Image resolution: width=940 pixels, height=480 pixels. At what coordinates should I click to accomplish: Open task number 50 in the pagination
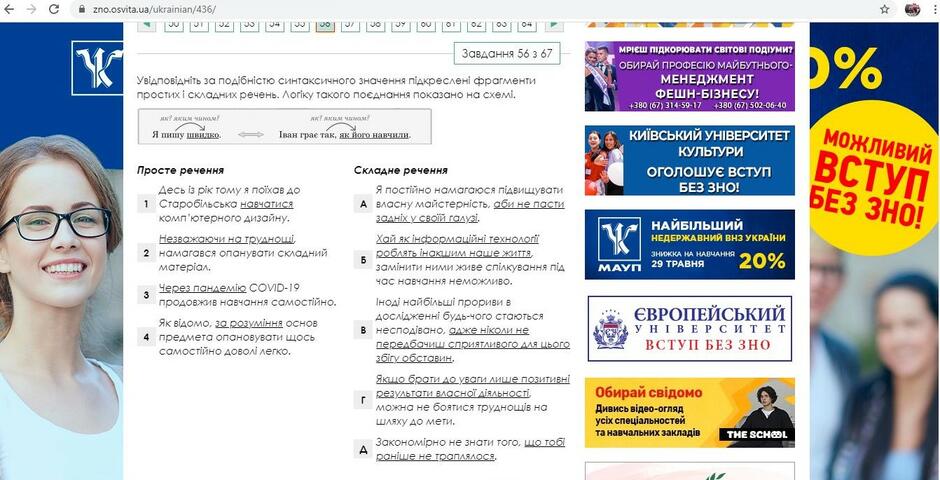pos(174,24)
